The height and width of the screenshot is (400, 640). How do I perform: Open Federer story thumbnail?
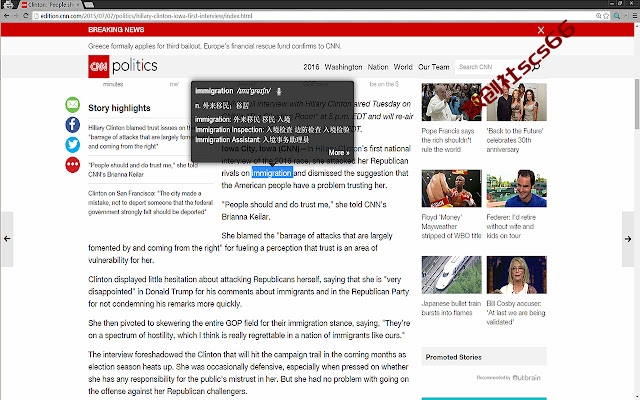point(516,189)
